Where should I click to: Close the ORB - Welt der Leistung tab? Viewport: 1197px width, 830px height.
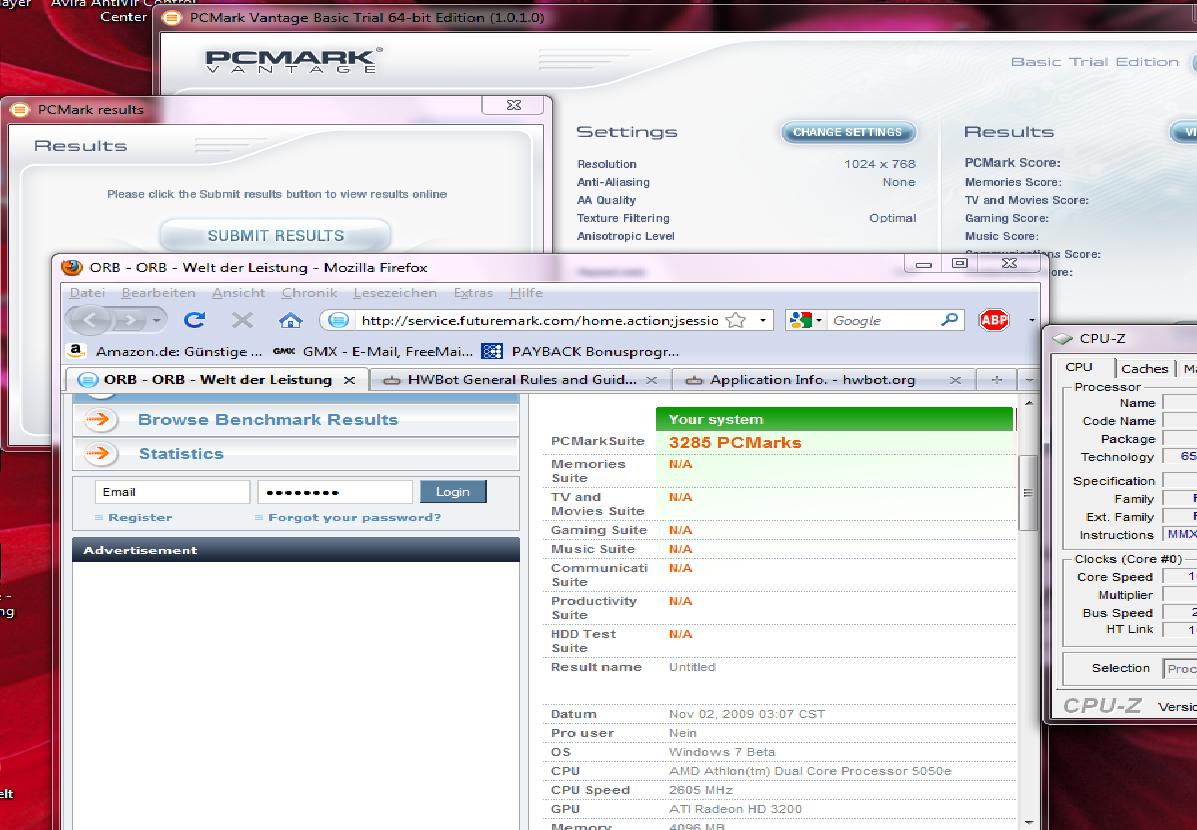(349, 379)
